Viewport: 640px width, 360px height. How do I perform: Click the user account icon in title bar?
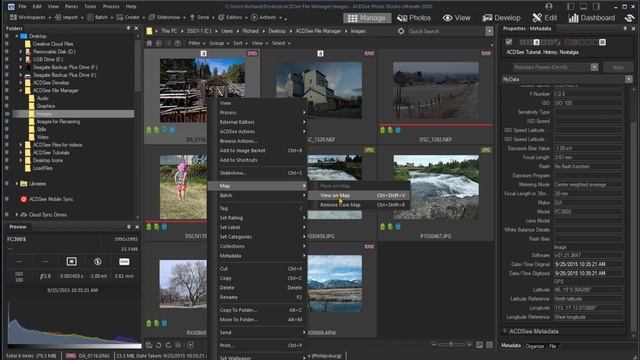[549, 7]
